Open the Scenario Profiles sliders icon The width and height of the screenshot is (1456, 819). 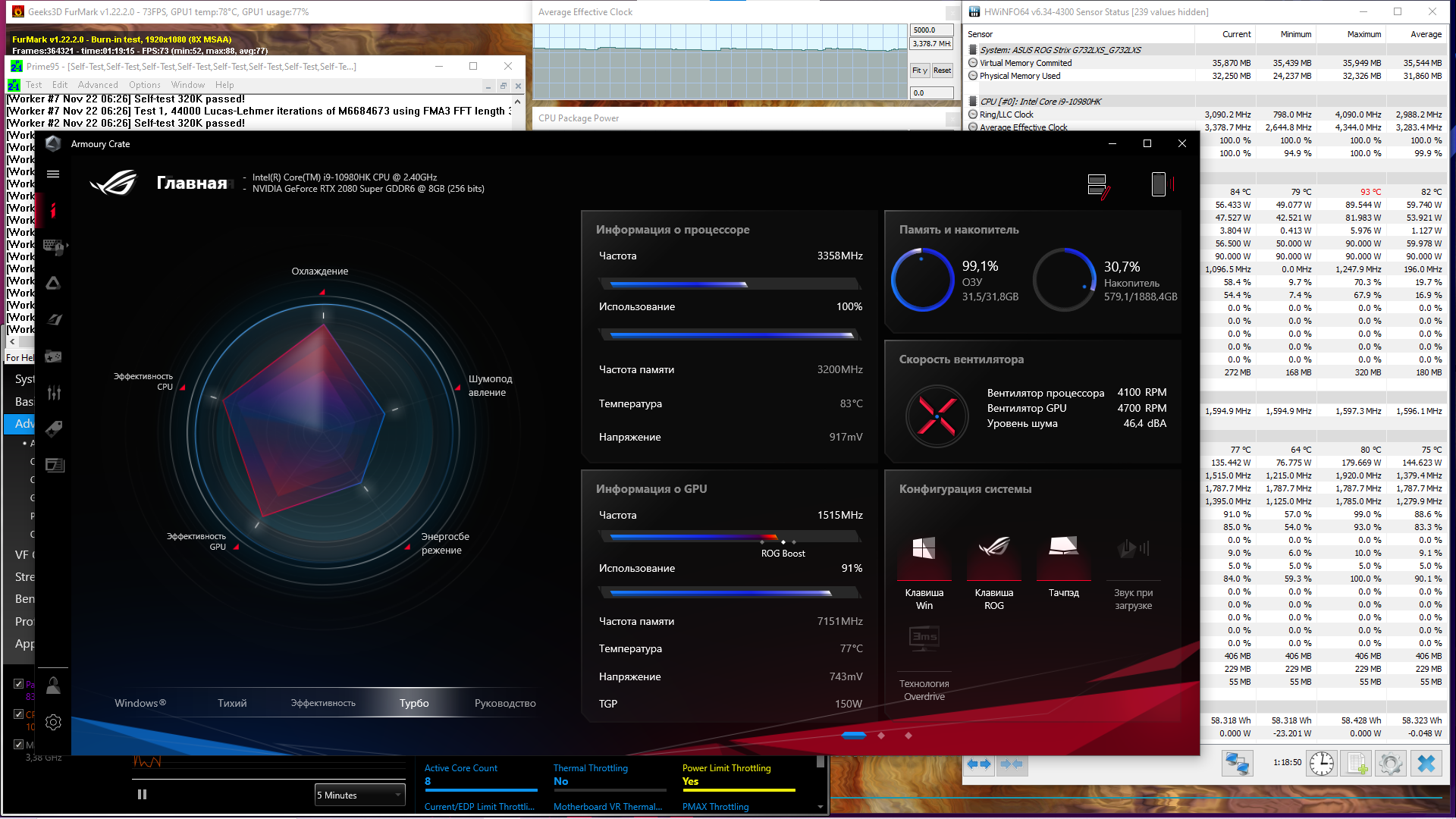53,392
